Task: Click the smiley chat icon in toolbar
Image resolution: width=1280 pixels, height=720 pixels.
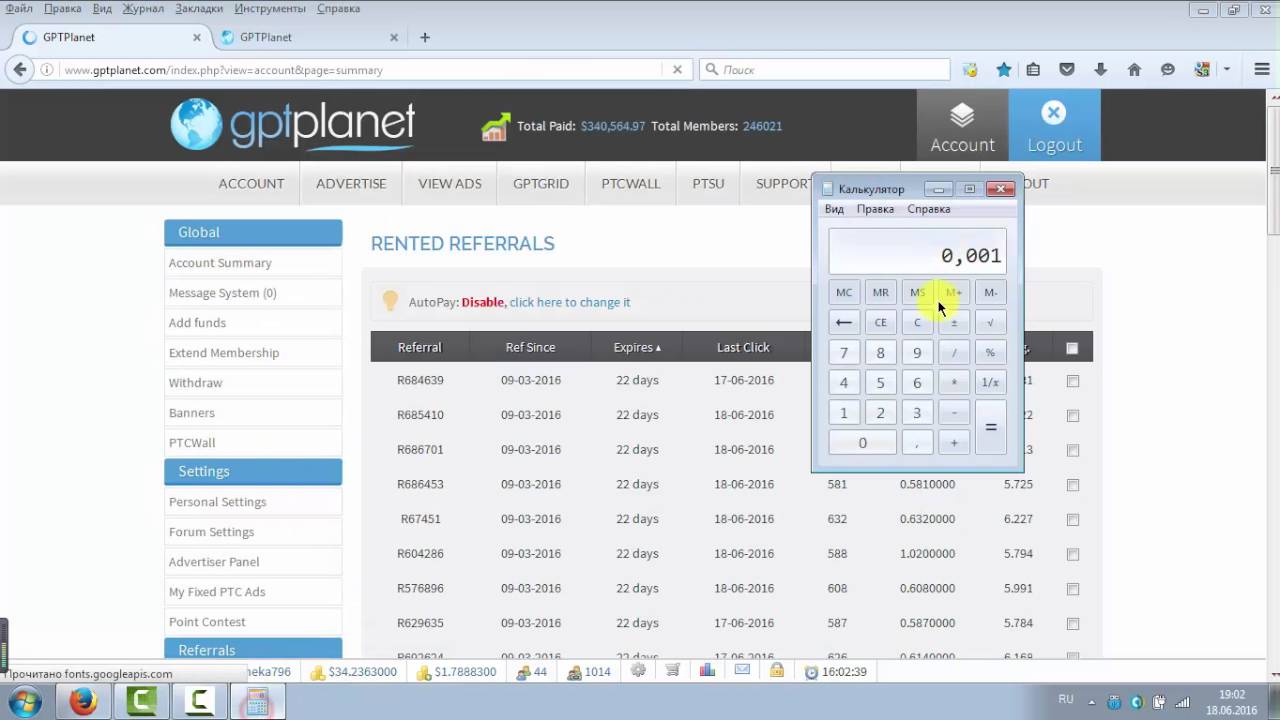Action: click(1167, 70)
